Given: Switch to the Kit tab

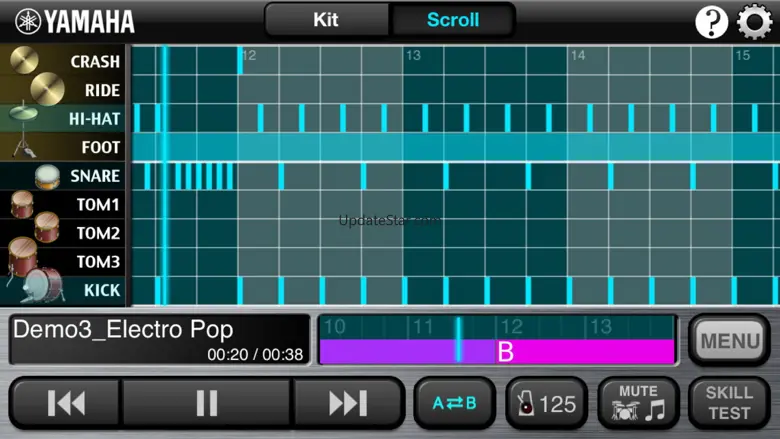Looking at the screenshot, I should pos(326,20).
